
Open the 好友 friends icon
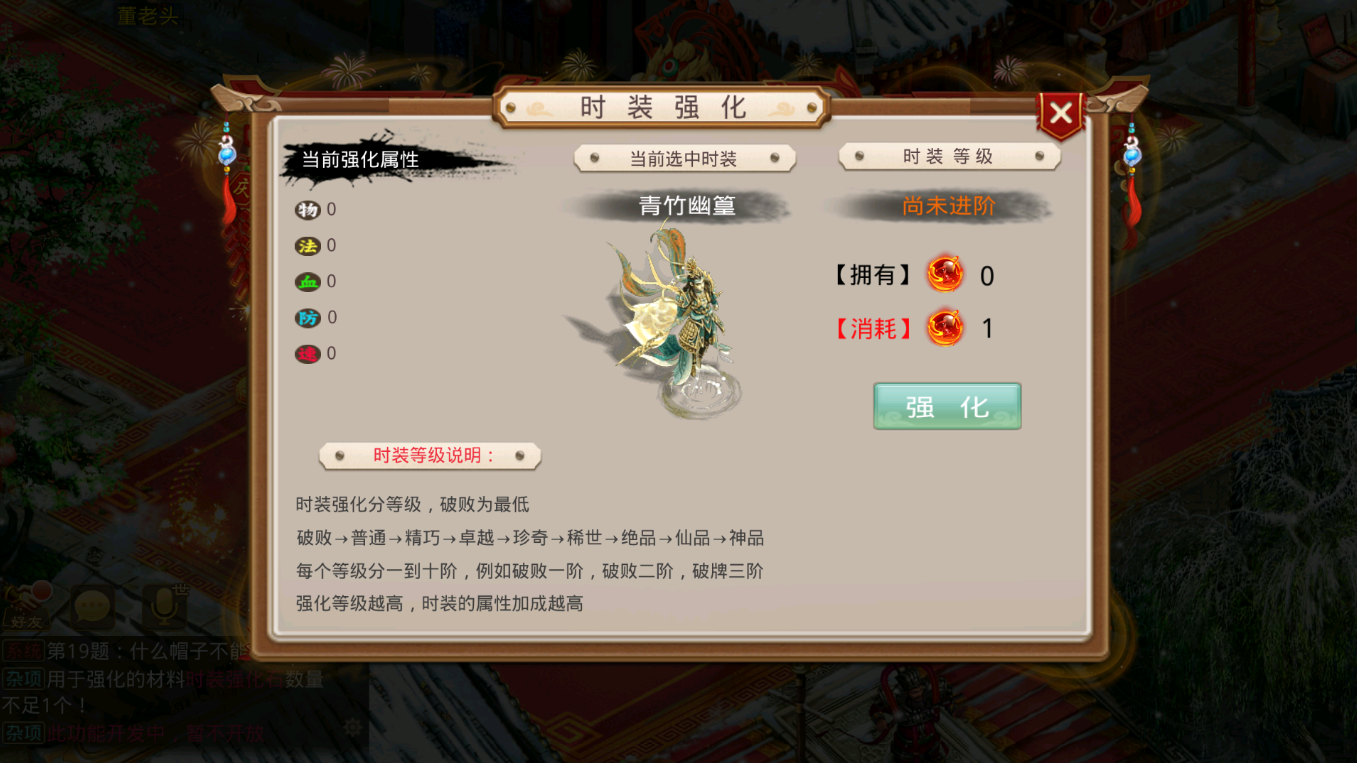click(28, 606)
